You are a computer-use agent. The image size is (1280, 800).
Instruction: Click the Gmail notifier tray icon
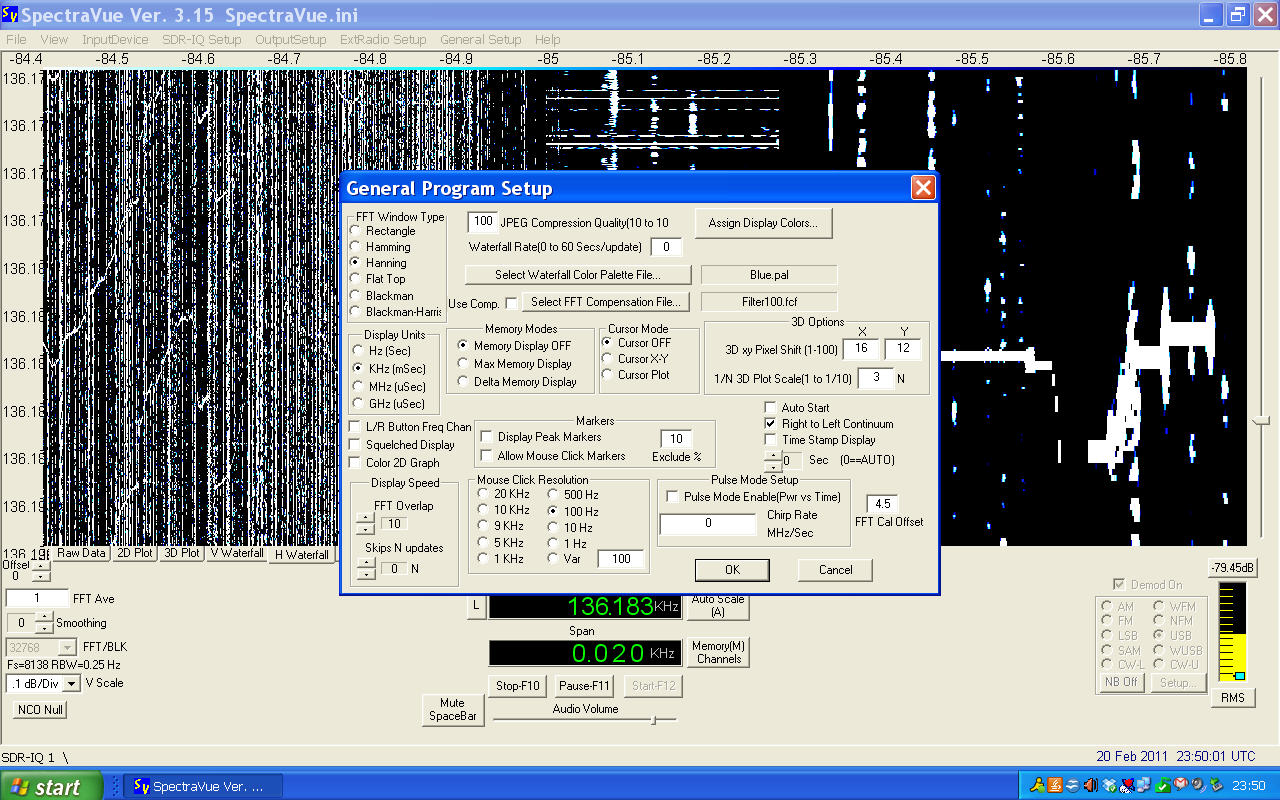[1181, 785]
